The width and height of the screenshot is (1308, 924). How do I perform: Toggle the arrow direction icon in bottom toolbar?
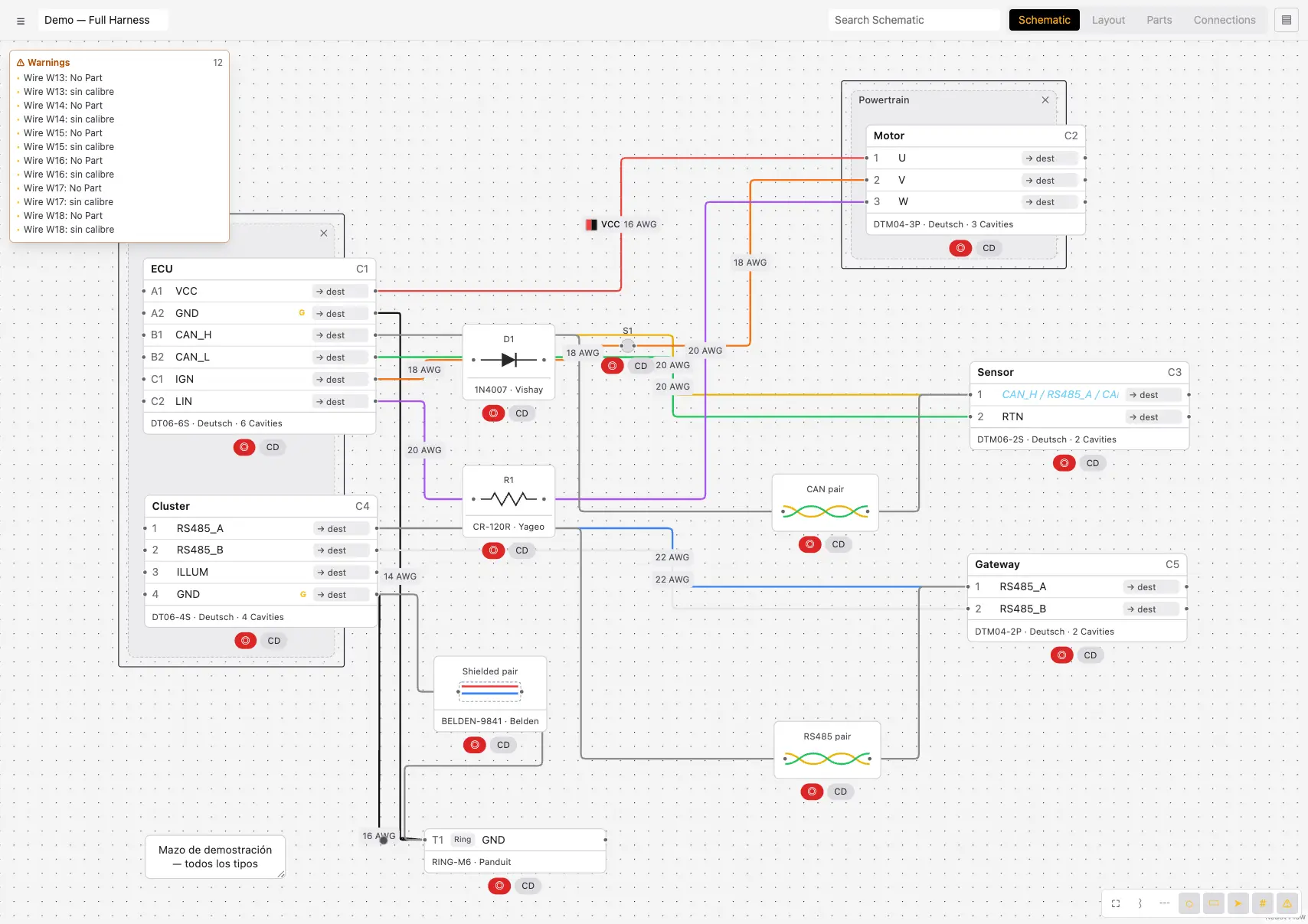pyautogui.click(x=1238, y=903)
